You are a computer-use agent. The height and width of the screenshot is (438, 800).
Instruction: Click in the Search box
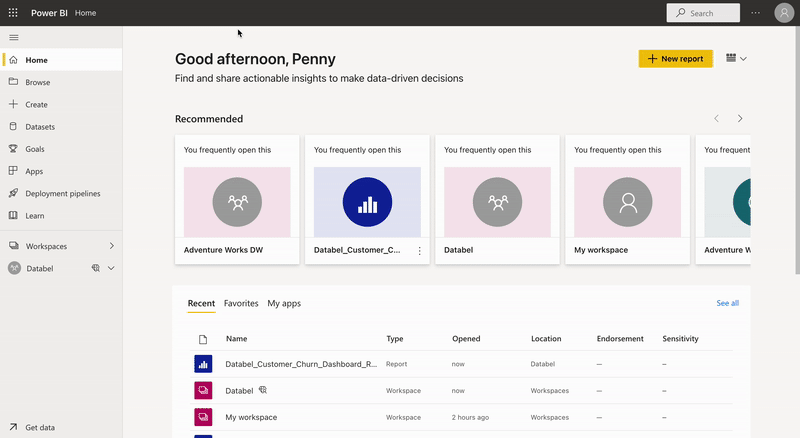pyautogui.click(x=703, y=13)
